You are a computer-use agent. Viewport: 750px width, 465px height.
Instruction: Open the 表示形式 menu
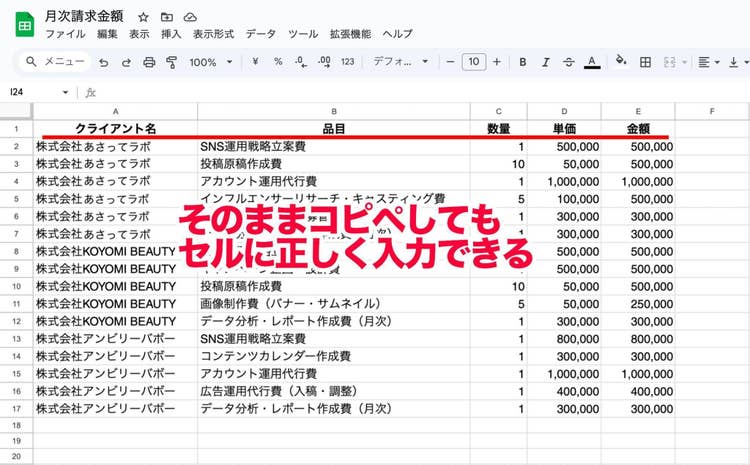tap(213, 34)
